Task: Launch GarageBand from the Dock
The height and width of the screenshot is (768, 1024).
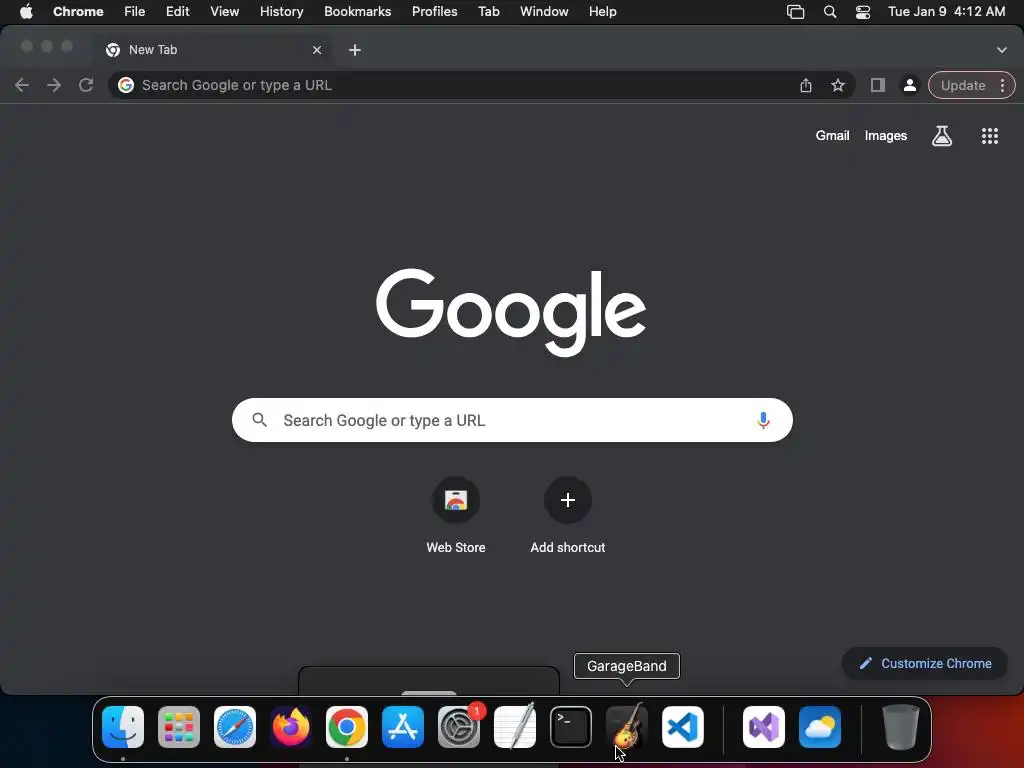Action: pyautogui.click(x=627, y=727)
